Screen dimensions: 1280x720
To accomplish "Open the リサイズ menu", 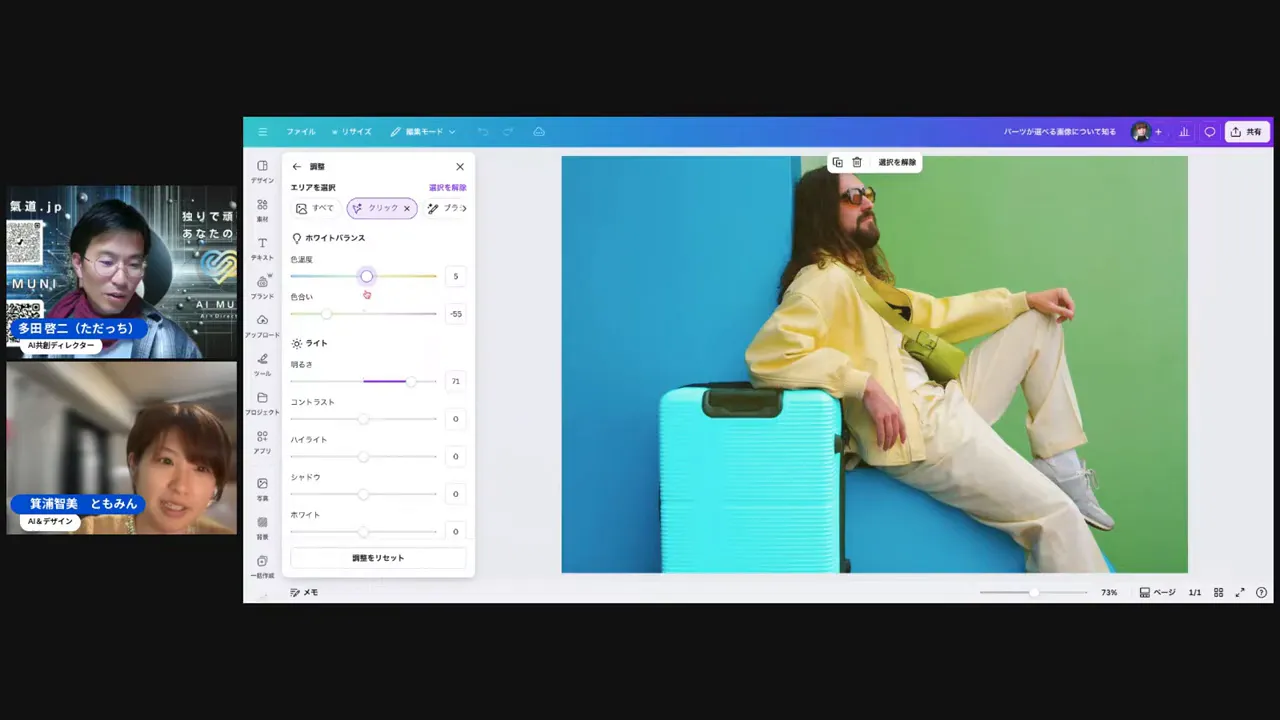I will coord(352,132).
